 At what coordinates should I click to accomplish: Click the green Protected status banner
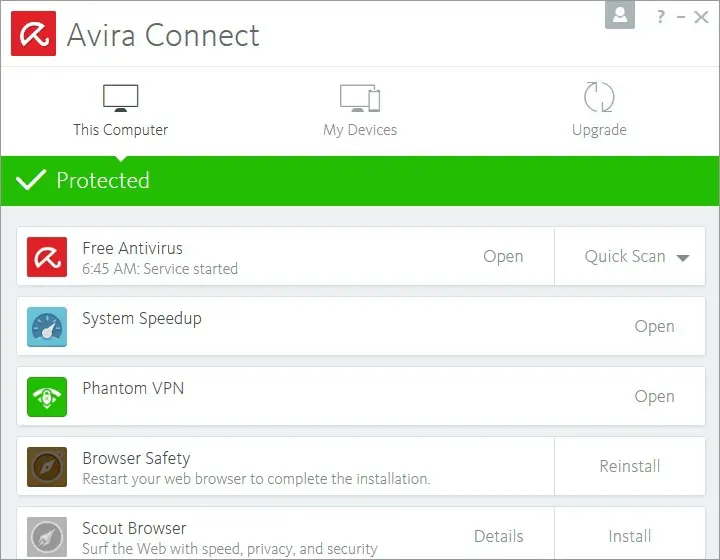360,181
